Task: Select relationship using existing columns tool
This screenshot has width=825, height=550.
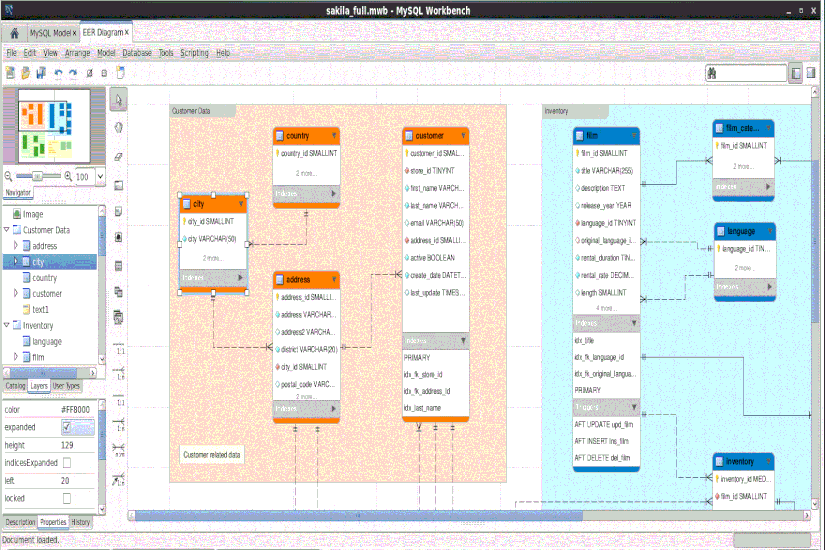Action: 119,479
